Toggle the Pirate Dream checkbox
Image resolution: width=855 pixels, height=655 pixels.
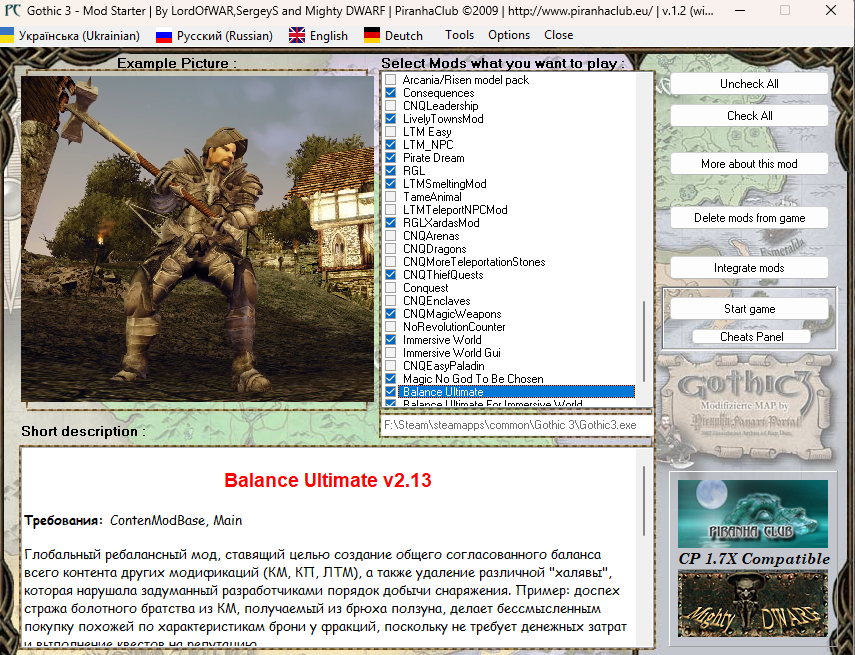click(391, 158)
